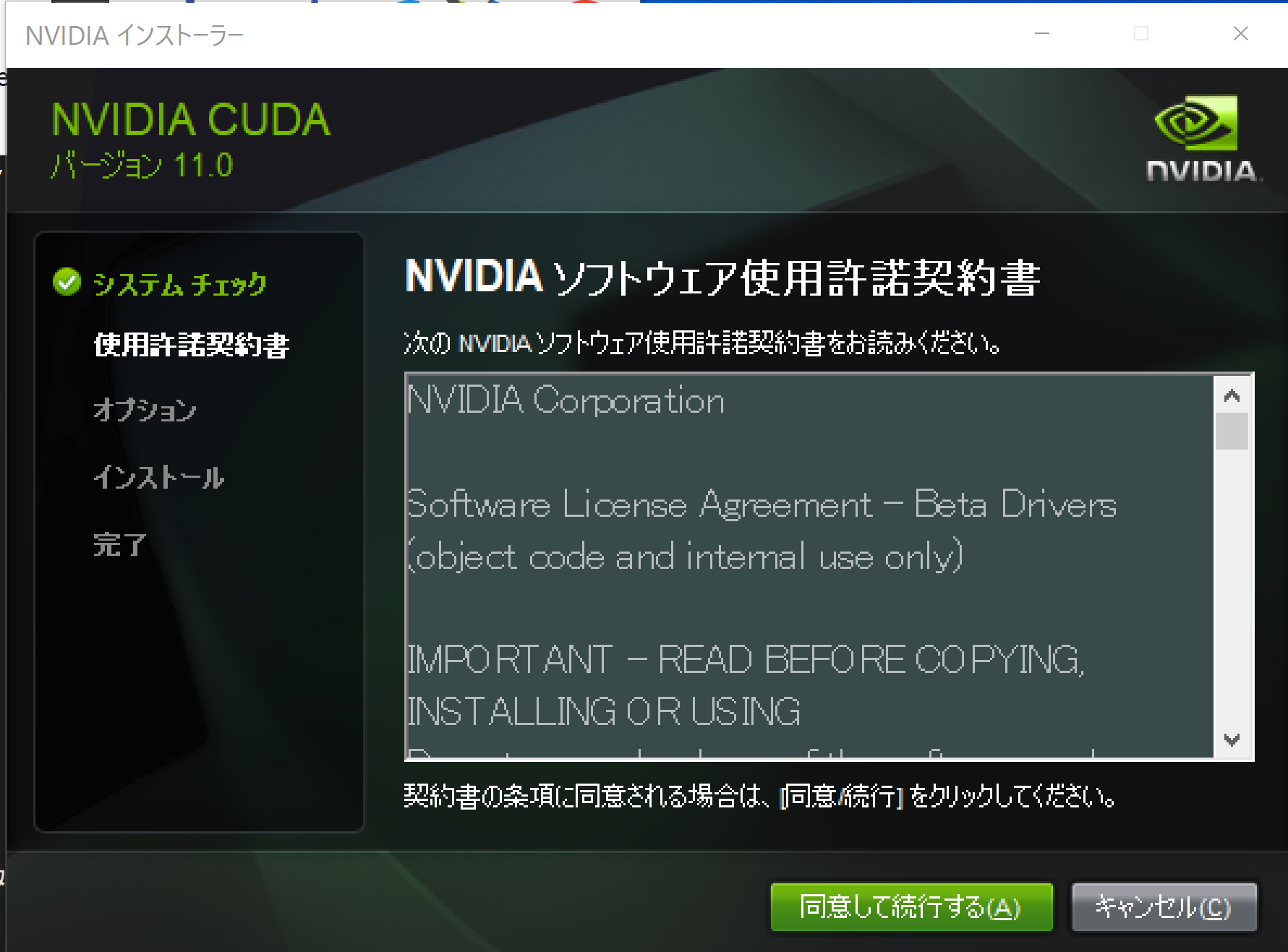
Task: Click '(object code and internal use only)' text
Action: click(686, 556)
